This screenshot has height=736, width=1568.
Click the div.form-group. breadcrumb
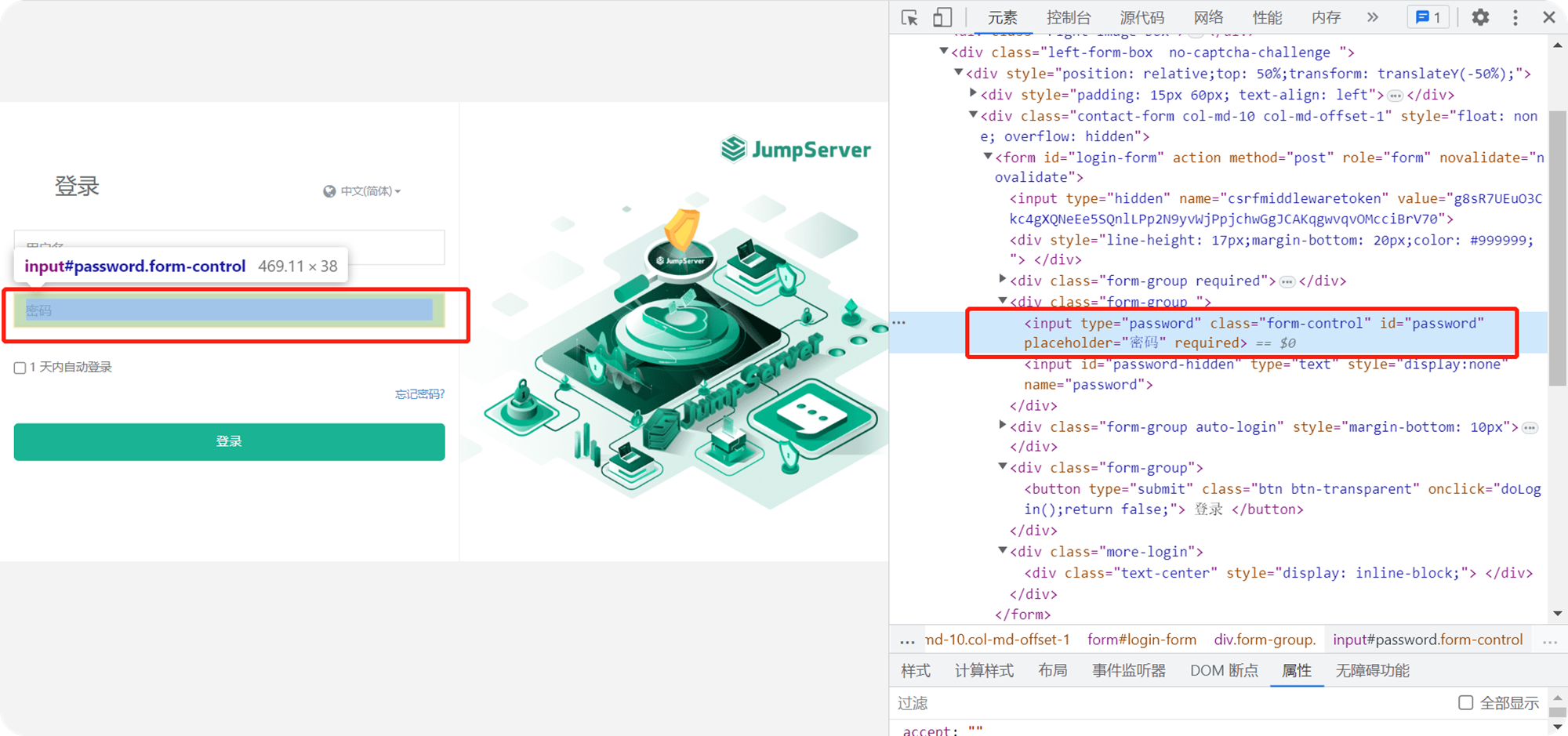coord(1265,640)
